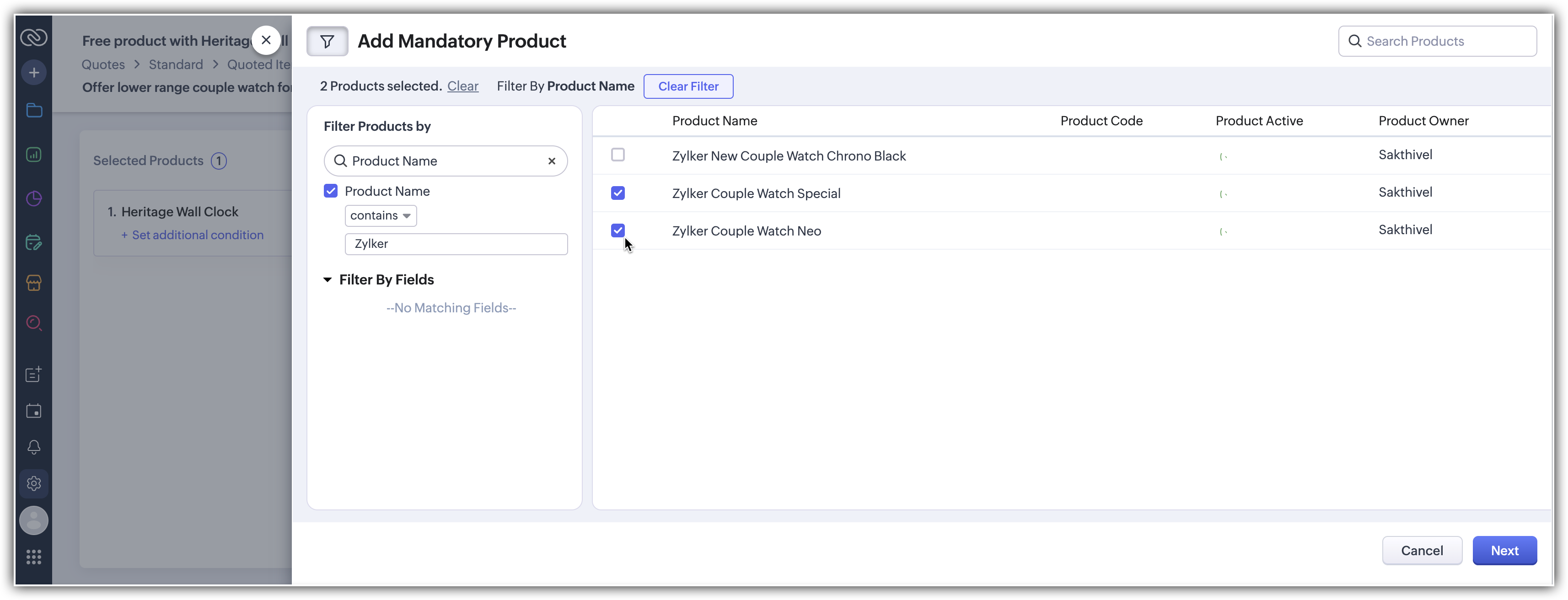
Task: Collapse the Filter By Fields section
Action: (328, 280)
